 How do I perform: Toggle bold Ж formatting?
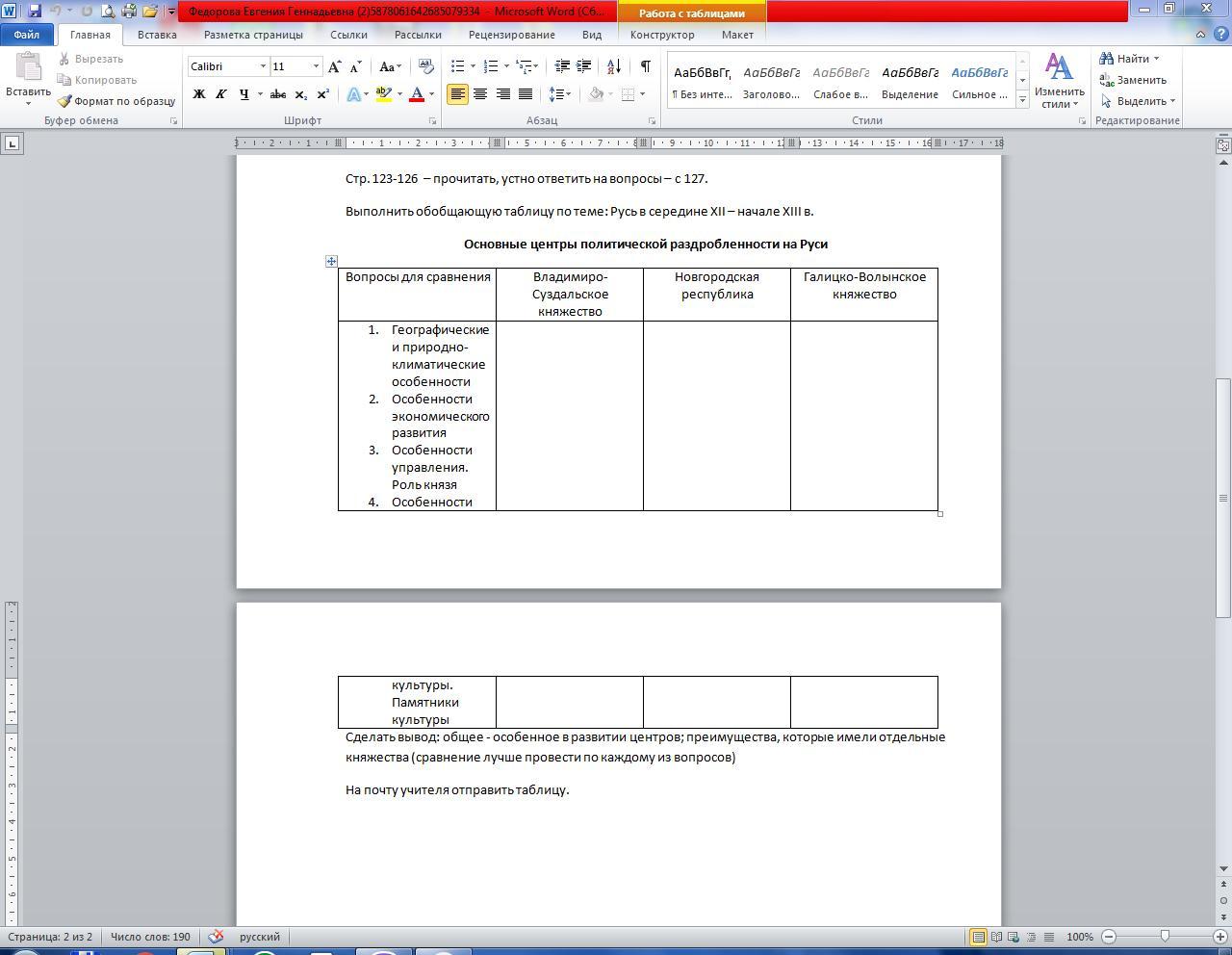(199, 94)
